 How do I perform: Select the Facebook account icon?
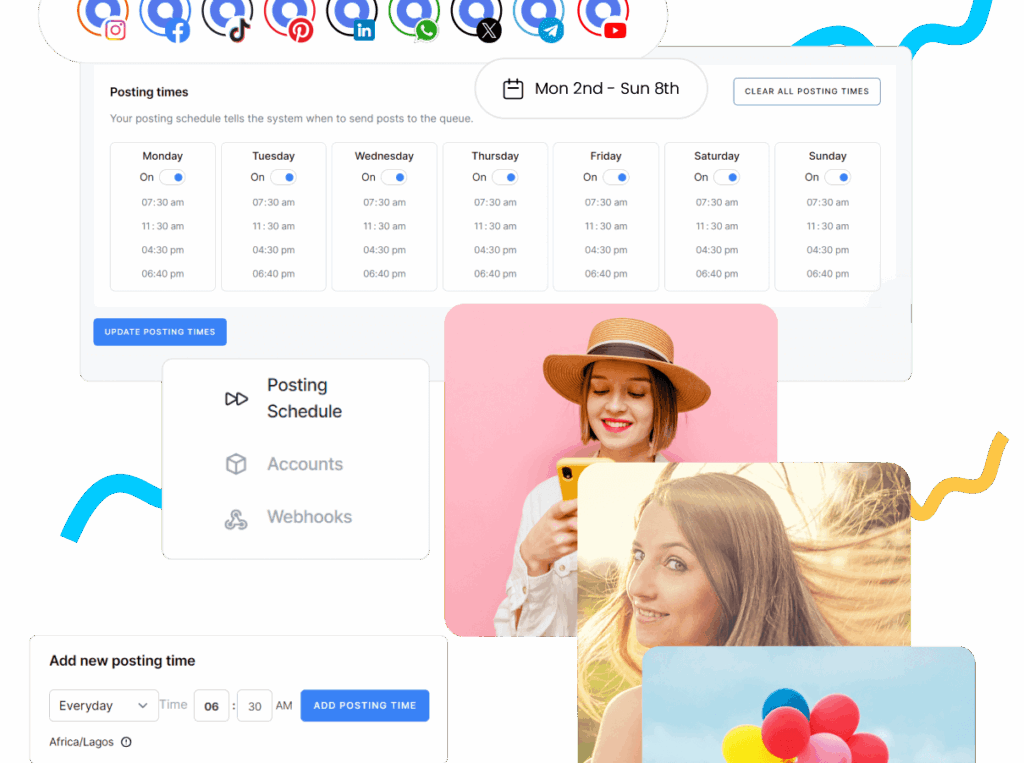pos(165,17)
